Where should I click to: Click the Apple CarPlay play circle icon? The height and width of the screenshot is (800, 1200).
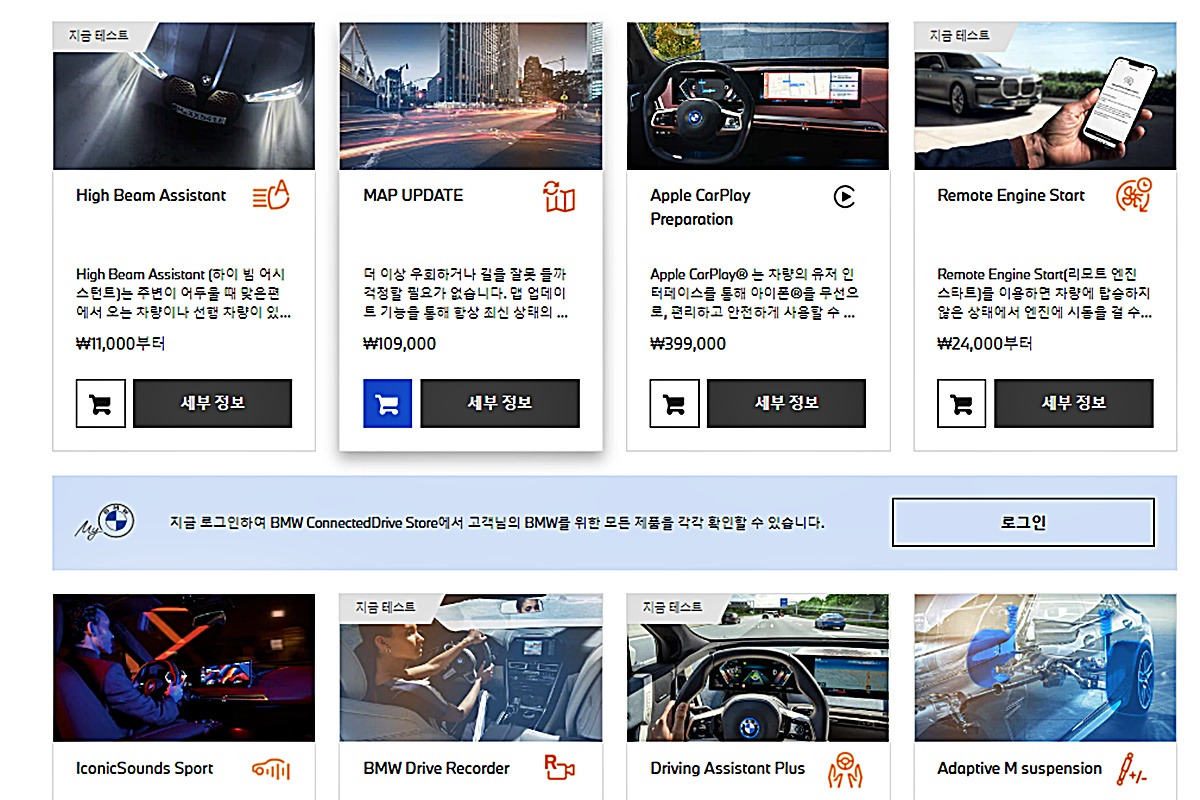click(845, 197)
